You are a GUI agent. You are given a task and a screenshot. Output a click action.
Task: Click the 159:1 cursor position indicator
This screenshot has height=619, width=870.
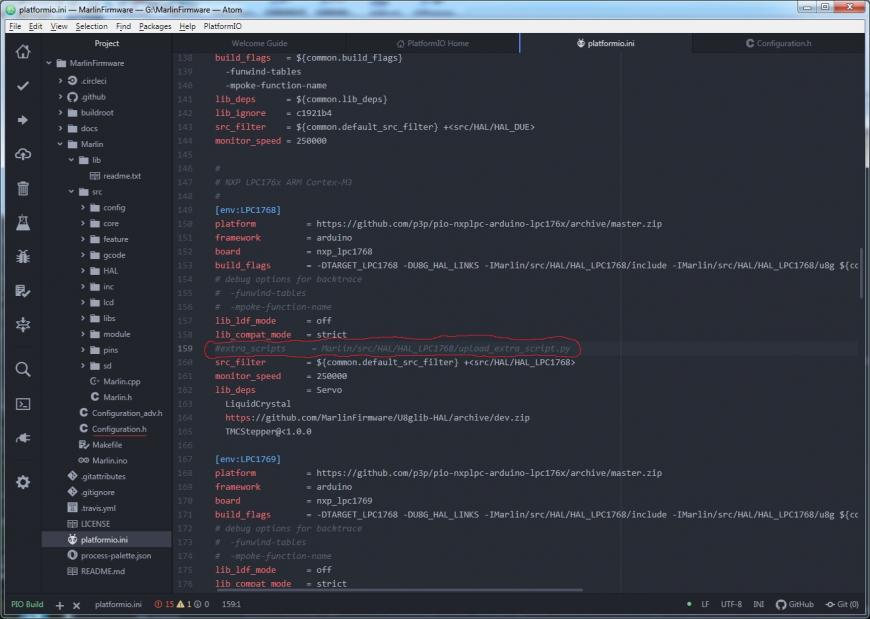tap(231, 604)
